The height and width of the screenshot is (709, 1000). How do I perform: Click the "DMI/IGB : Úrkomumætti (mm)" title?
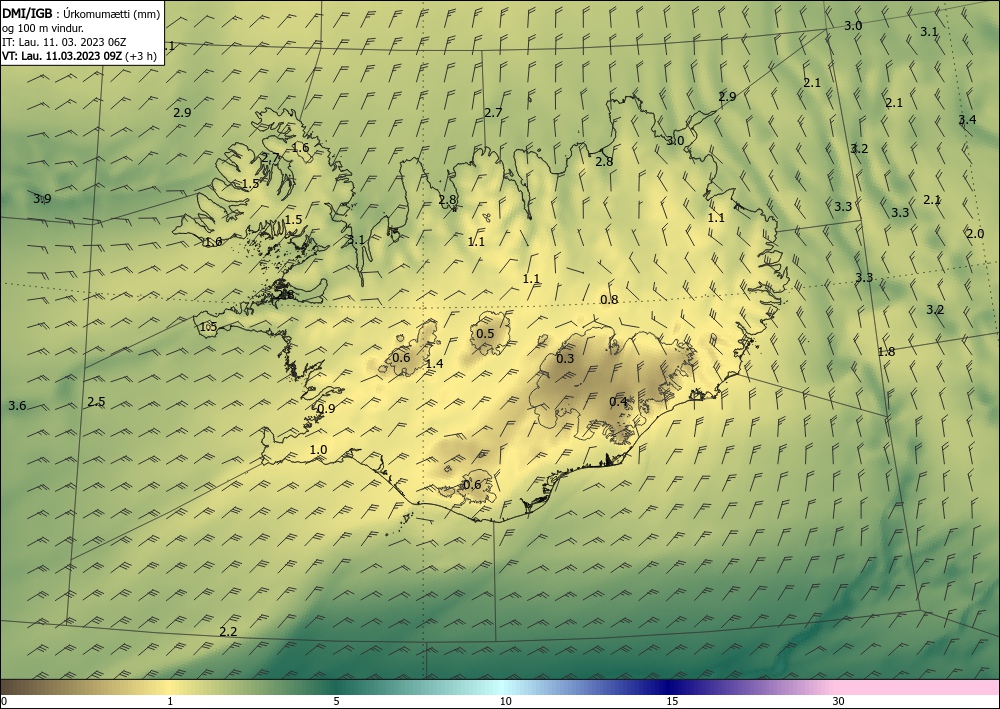tap(81, 13)
